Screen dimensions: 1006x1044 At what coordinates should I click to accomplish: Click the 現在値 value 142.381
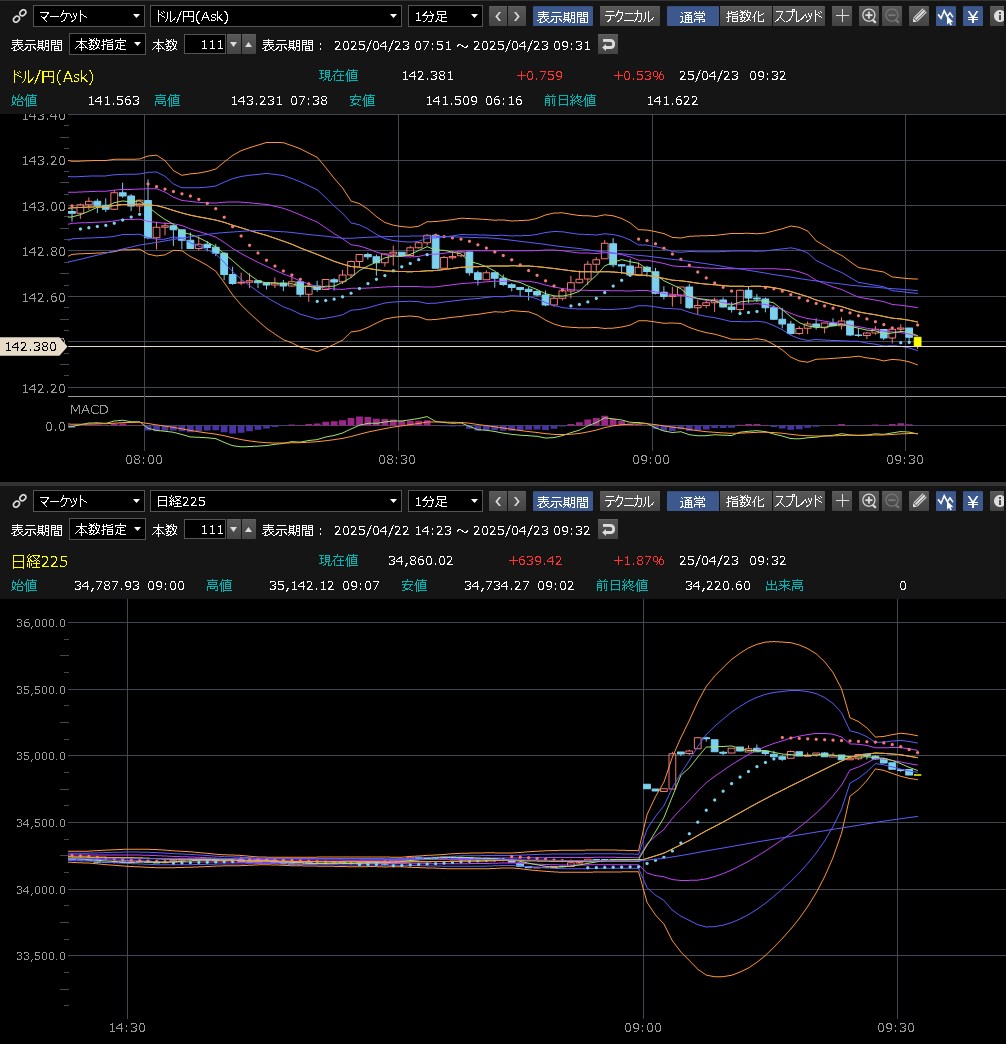[x=427, y=75]
